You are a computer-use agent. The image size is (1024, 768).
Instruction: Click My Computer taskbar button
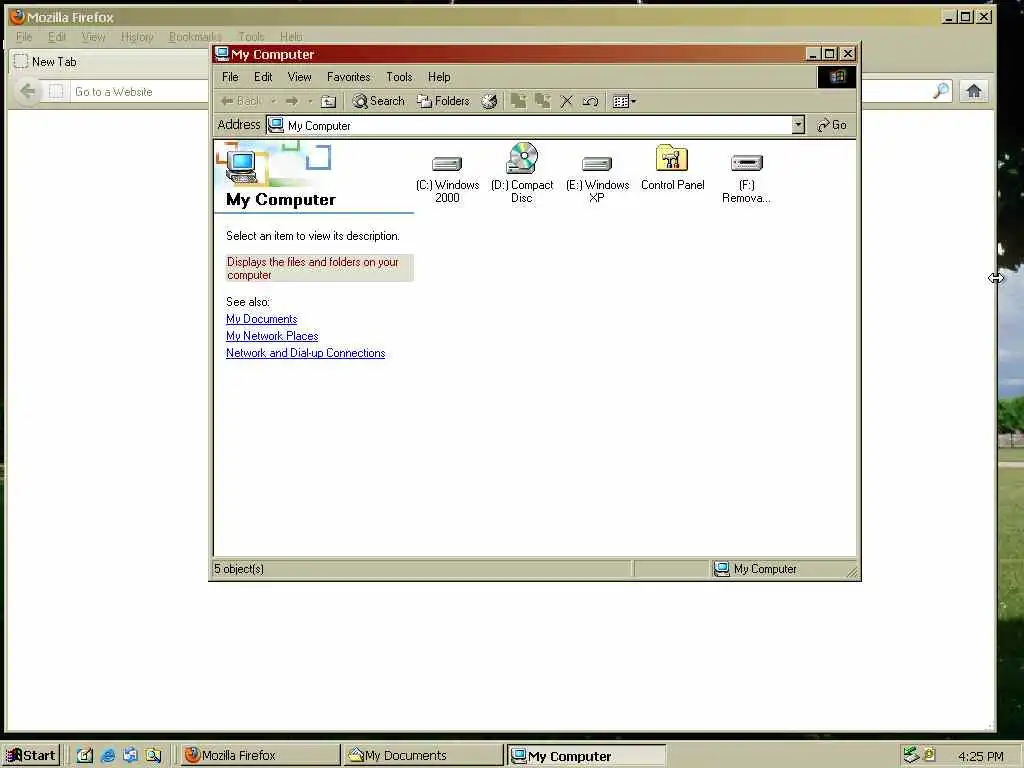point(586,756)
